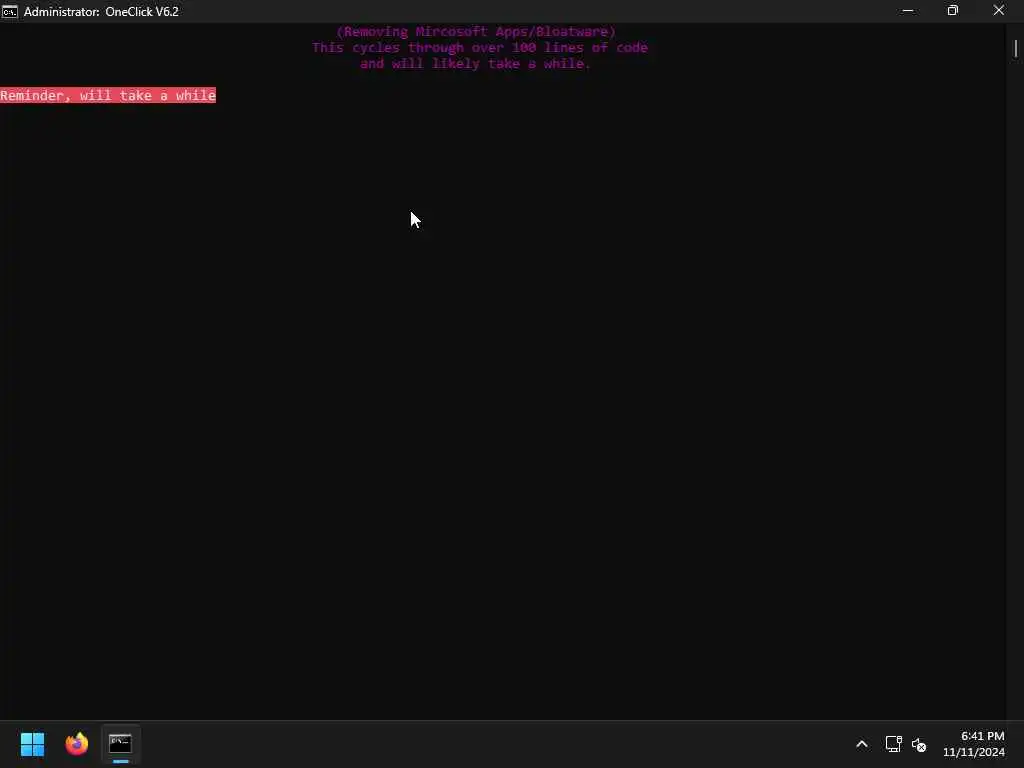Click the '(Removing Mircosoft Apps/Bloatware)' line
Screen dimensions: 1024x768
click(476, 31)
